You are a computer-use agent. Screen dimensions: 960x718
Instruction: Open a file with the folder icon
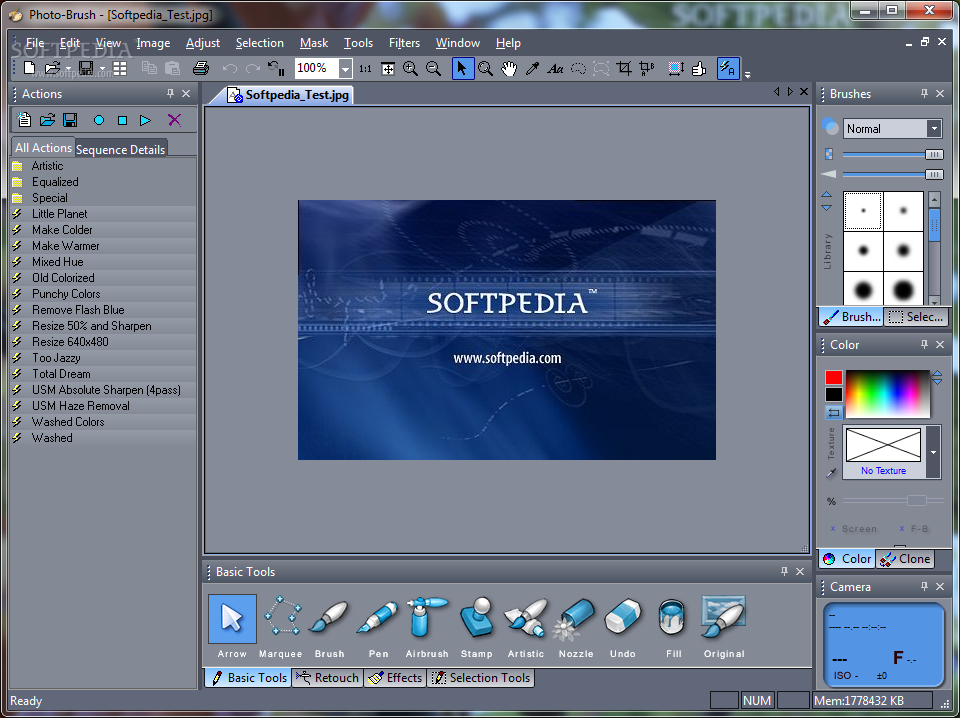52,68
